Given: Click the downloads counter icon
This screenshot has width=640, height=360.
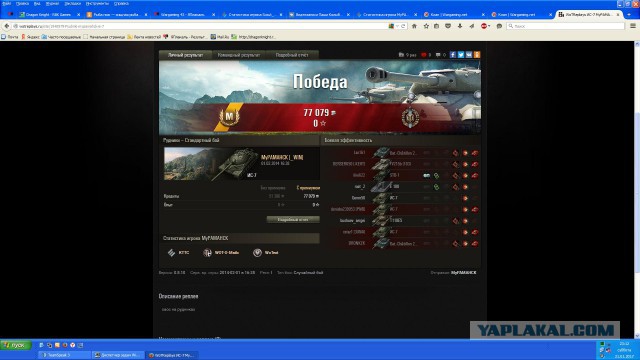Looking at the screenshot, I should pyautogui.click(x=401, y=55).
